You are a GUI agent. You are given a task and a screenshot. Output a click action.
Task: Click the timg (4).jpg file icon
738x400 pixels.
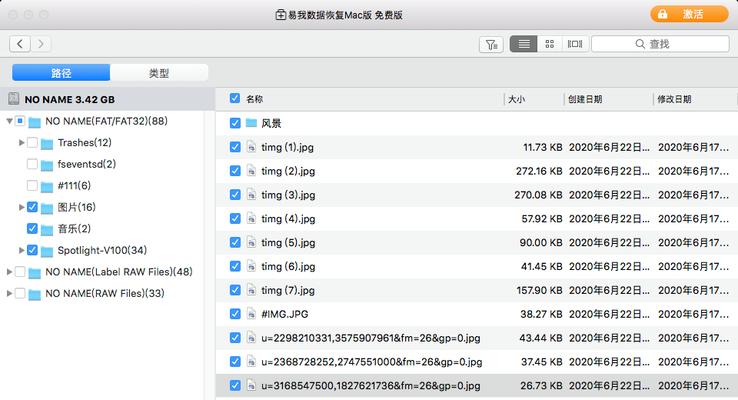[x=251, y=218]
